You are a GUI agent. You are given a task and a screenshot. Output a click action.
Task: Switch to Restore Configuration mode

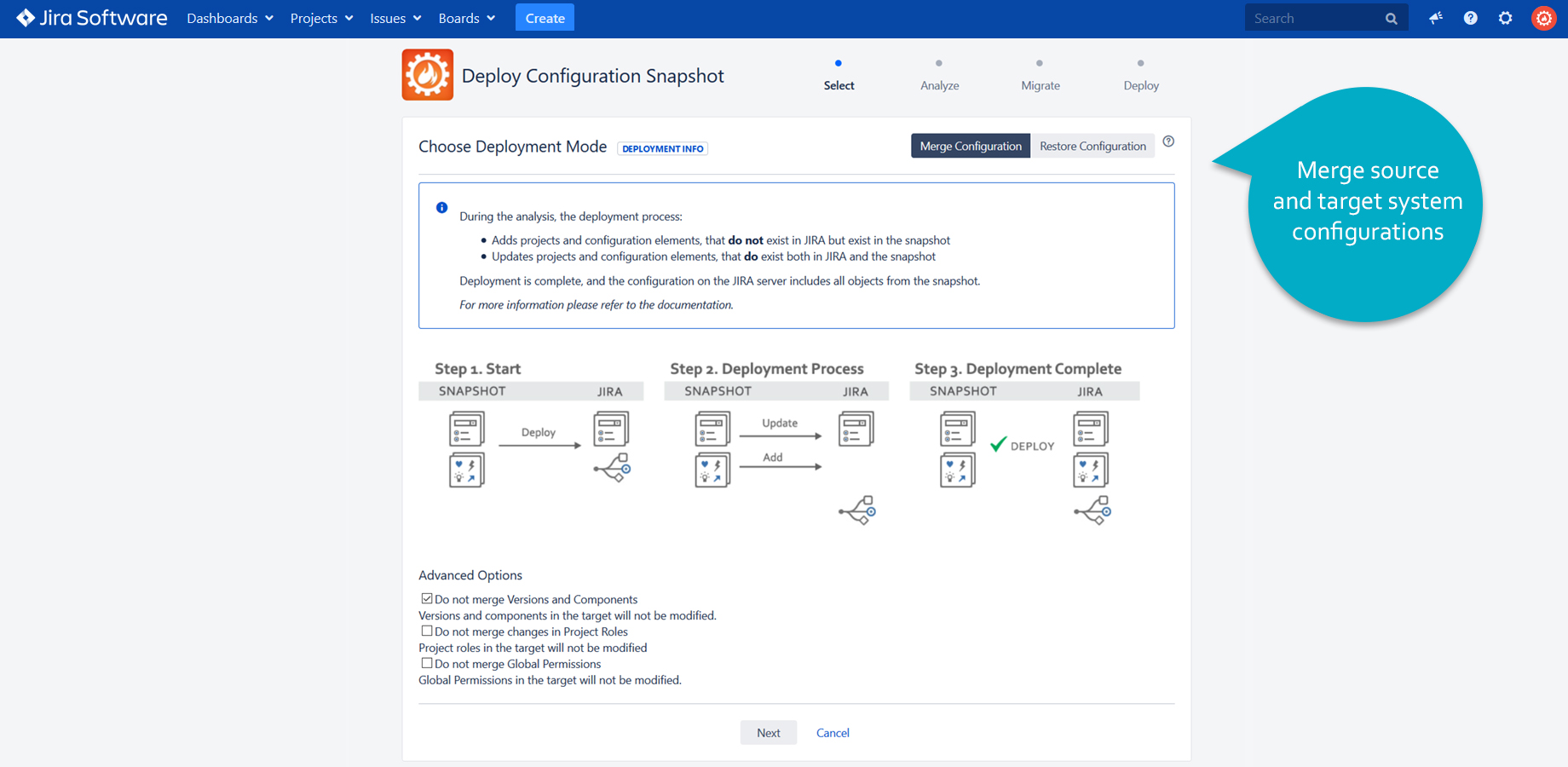pos(1092,146)
